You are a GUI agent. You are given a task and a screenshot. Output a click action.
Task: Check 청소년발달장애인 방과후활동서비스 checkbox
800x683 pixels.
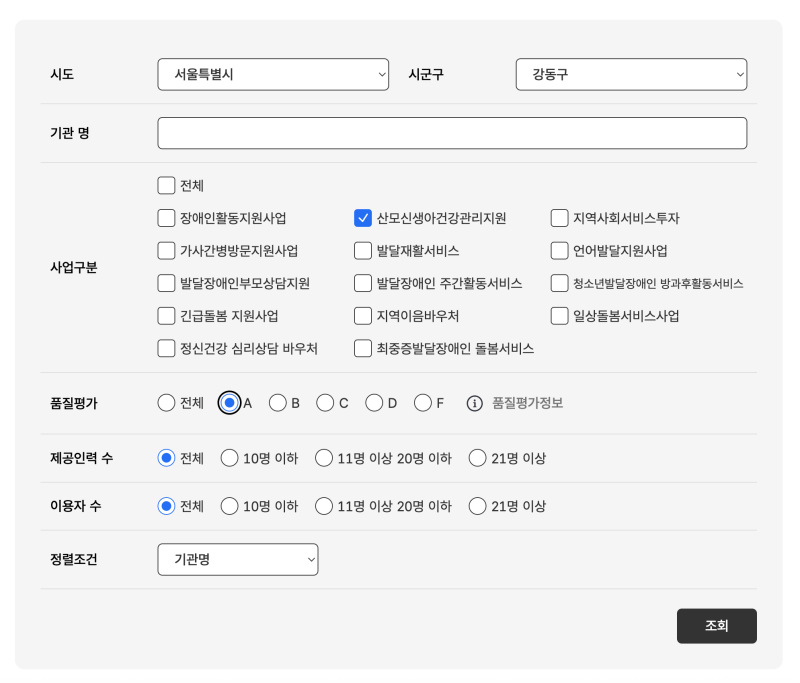(x=559, y=284)
